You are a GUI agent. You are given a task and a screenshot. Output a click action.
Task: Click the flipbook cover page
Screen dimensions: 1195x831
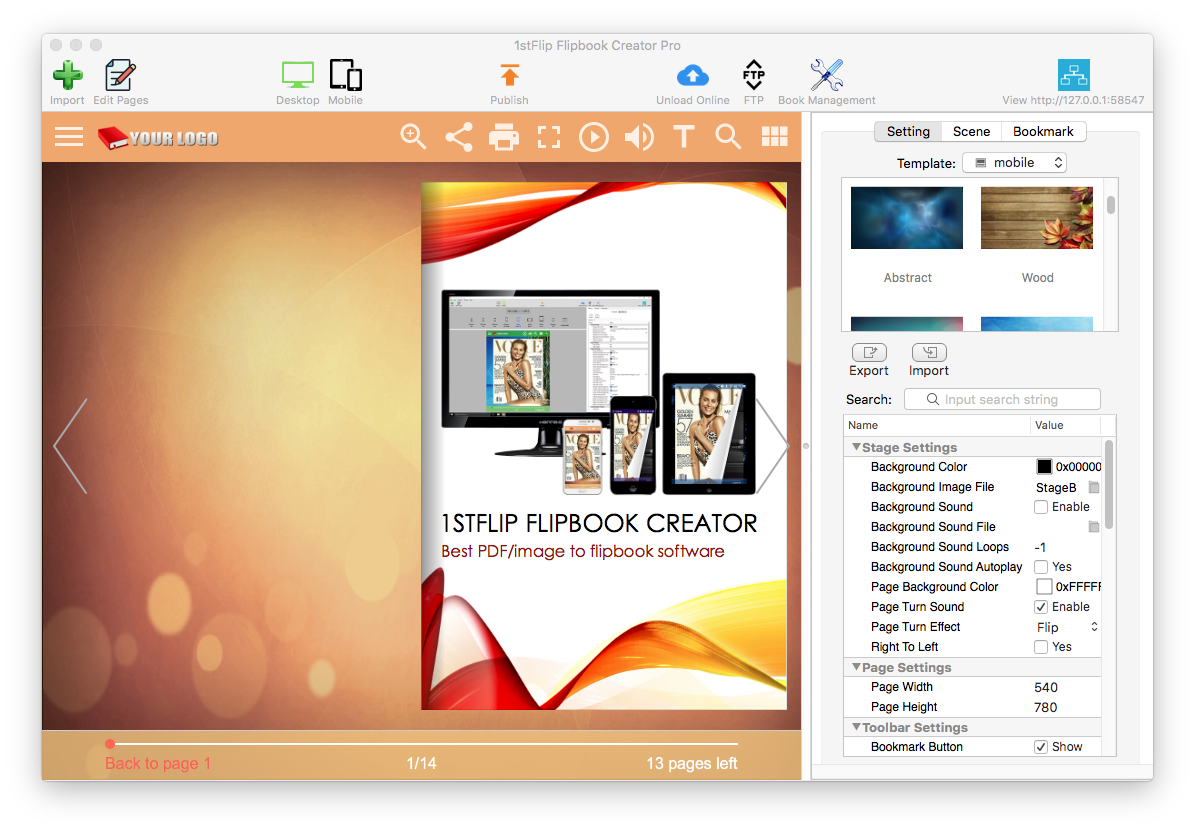(604, 446)
